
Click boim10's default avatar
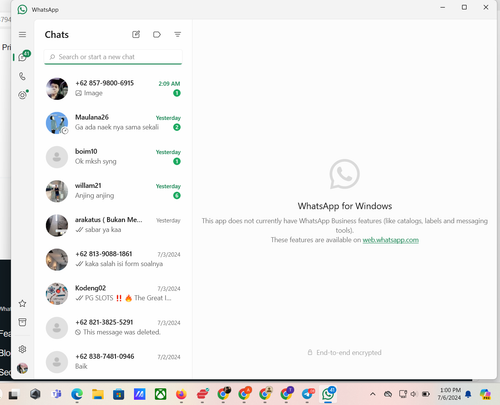click(57, 157)
